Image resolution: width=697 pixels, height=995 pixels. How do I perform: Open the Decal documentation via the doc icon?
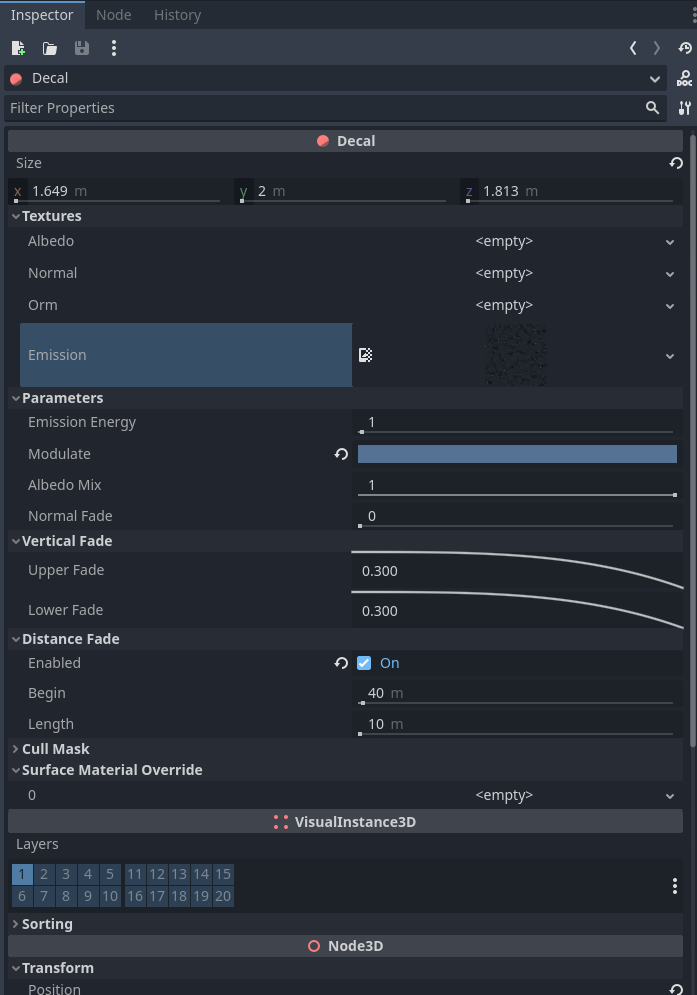point(684,78)
